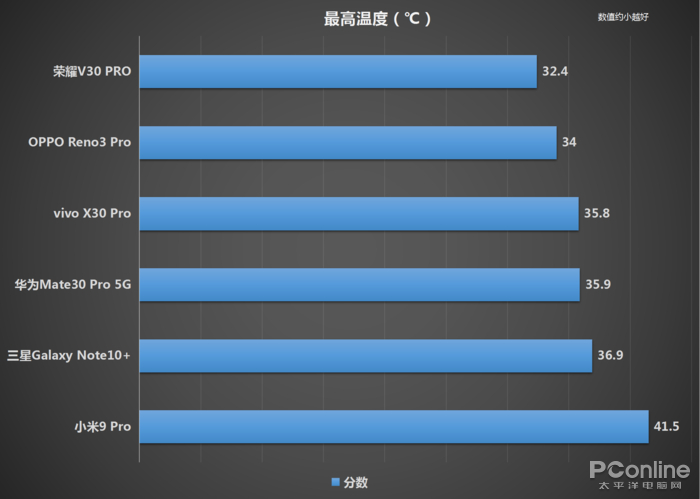Click the 三星Galaxy Note10+ bar
This screenshot has width=700, height=499.
pyautogui.click(x=366, y=356)
